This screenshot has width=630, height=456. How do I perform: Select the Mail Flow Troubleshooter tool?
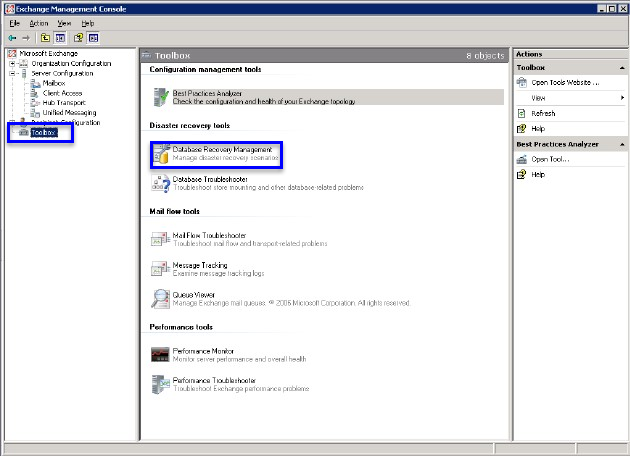250,239
